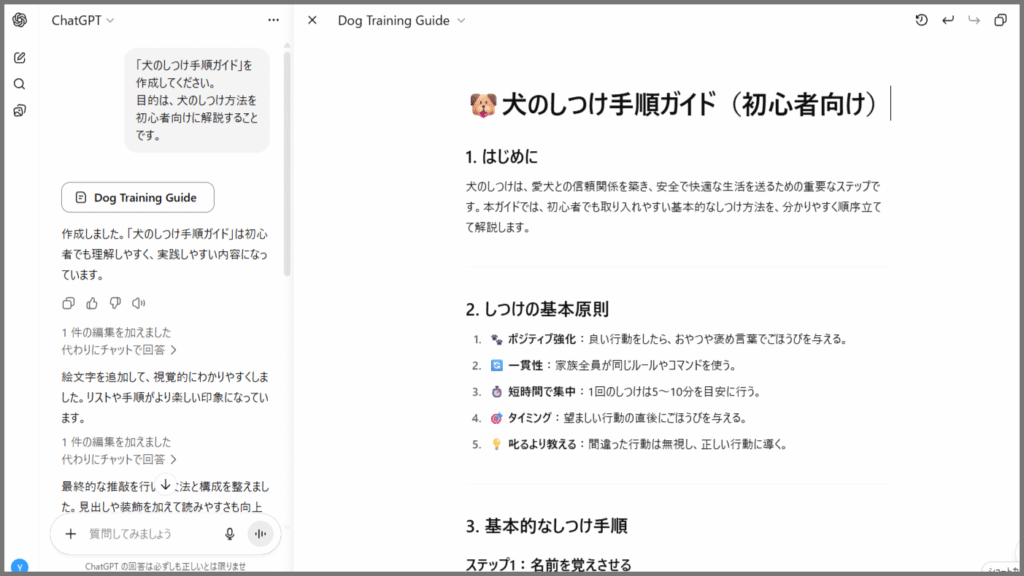This screenshot has width=1024, height=576.
Task: Open the plus attachment menu in message box
Action: click(71, 534)
